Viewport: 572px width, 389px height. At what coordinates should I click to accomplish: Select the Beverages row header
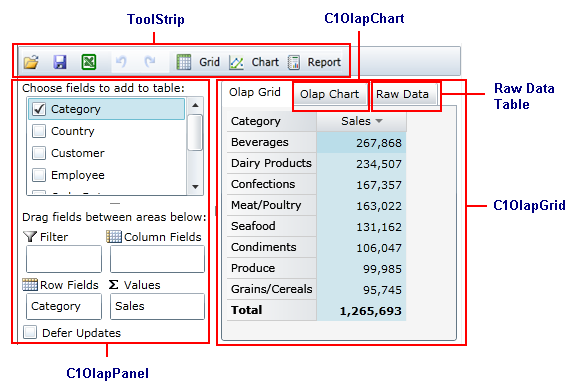271,142
